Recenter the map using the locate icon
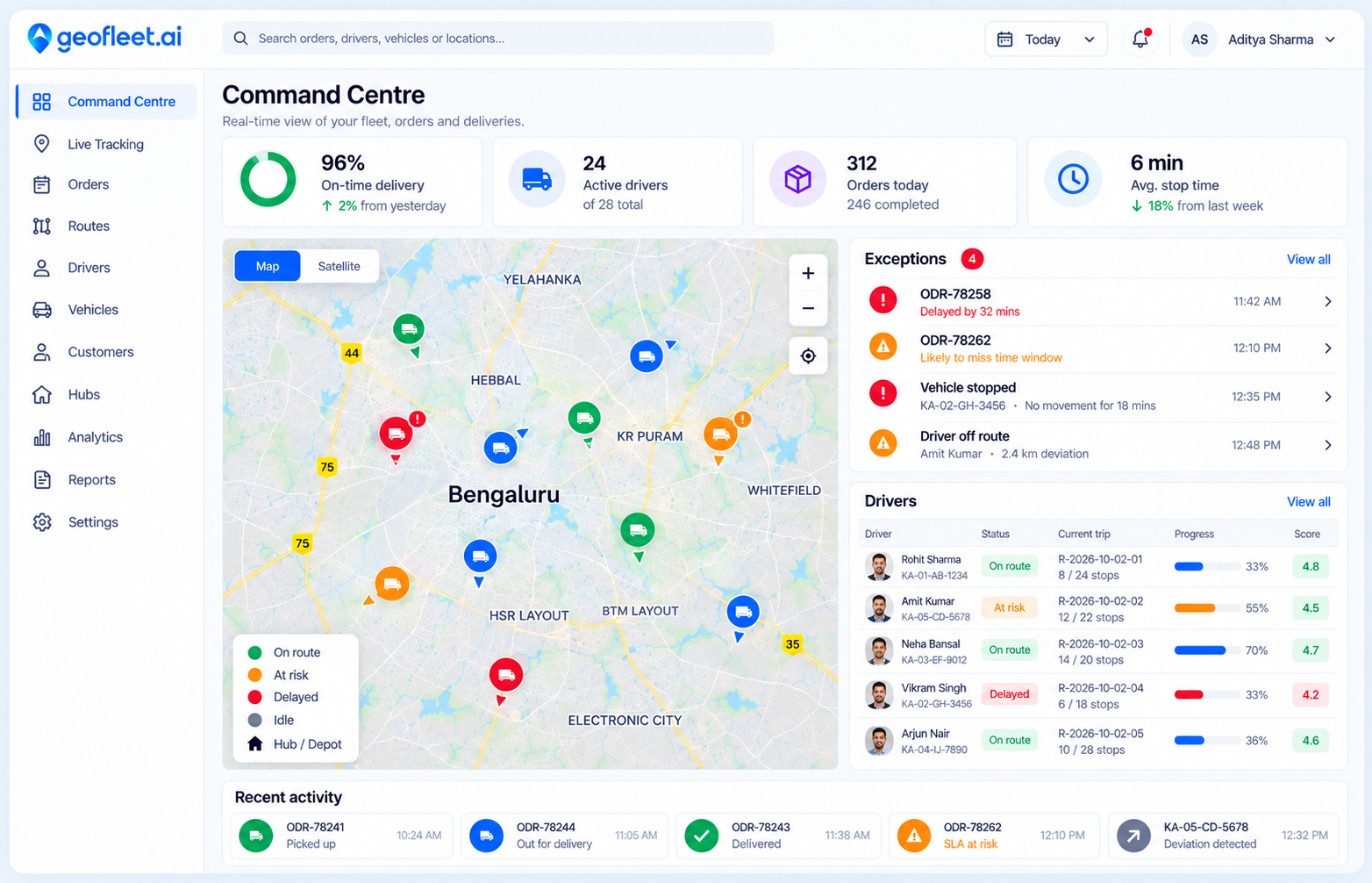This screenshot has height=883, width=1372. click(808, 355)
